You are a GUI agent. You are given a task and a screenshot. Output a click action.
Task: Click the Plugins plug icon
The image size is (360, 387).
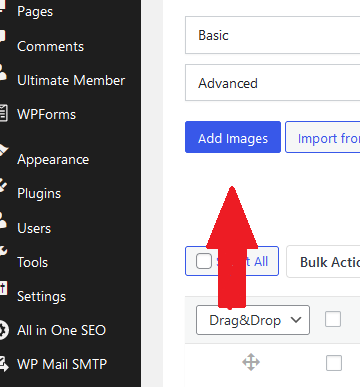click(x=3, y=185)
